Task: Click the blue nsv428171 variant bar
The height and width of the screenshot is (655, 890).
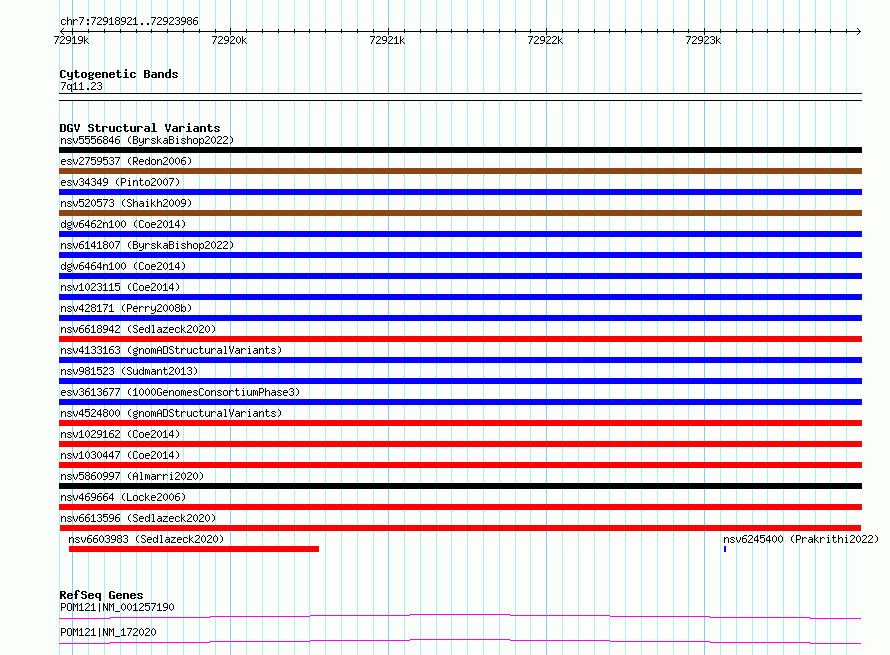Action: pos(460,318)
